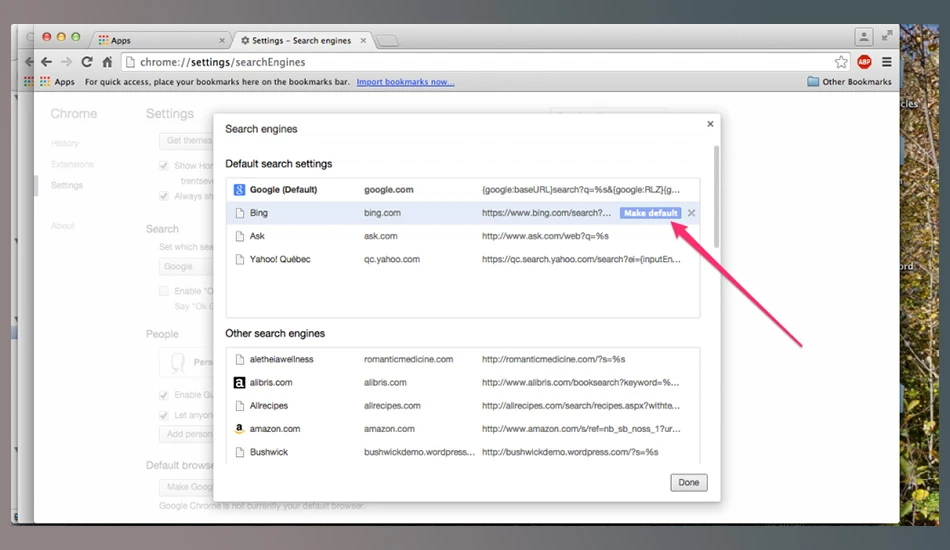Open the home page via the house icon

[107, 62]
